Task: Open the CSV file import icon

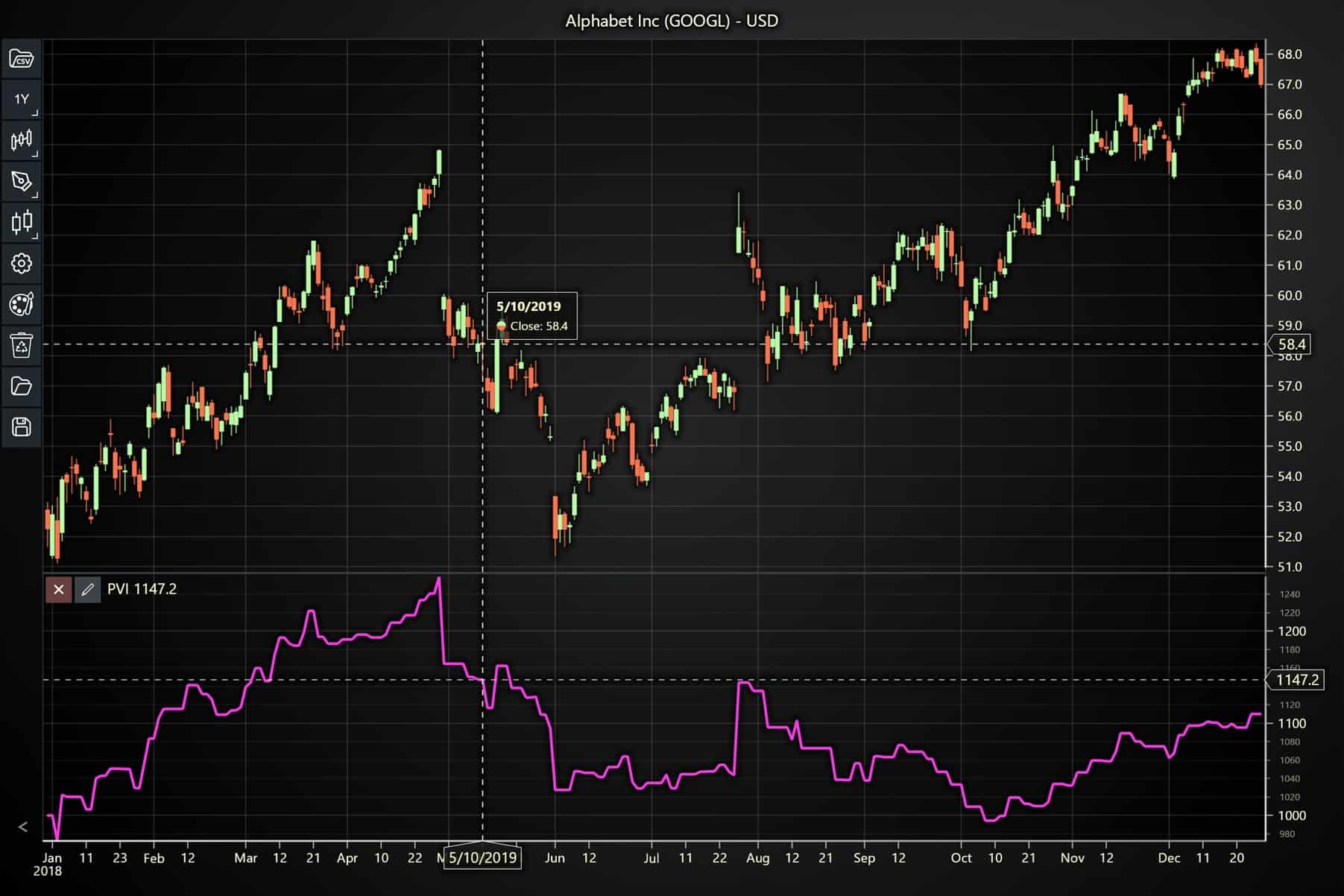Action: tap(21, 58)
